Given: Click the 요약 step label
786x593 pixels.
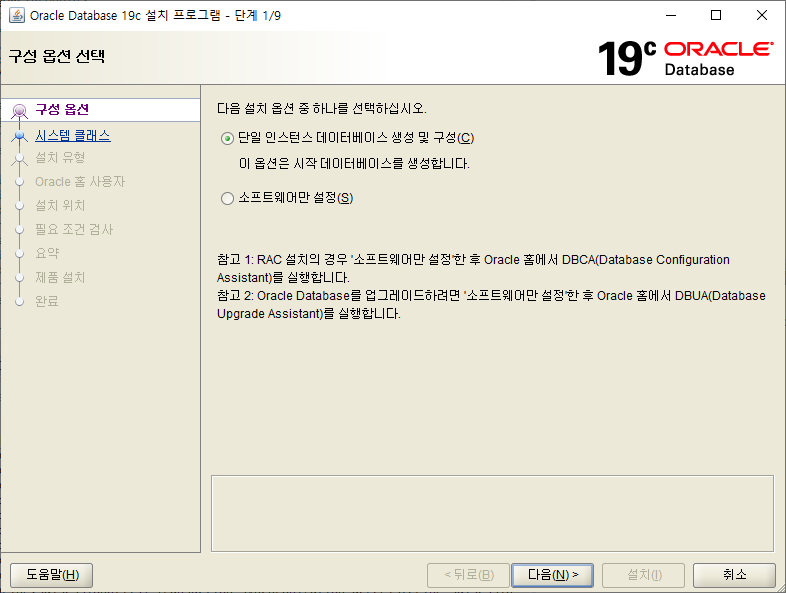Looking at the screenshot, I should point(47,253).
